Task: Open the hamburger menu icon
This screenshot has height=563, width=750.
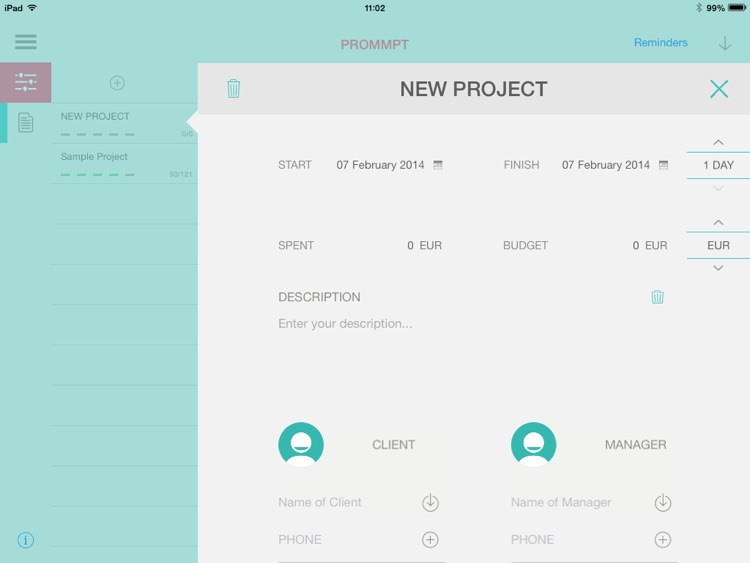Action: click(x=25, y=42)
